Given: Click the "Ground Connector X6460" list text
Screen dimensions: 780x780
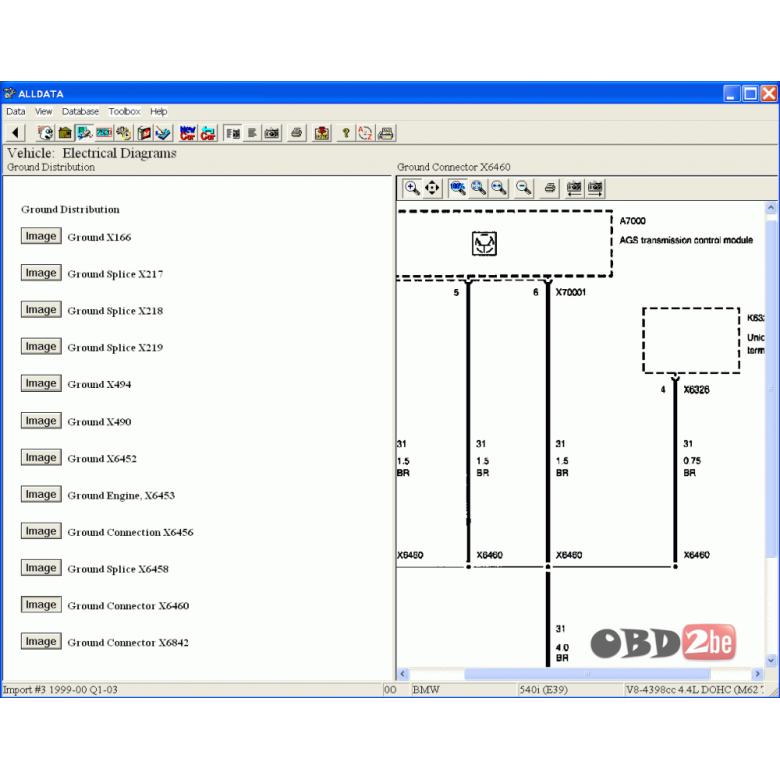Looking at the screenshot, I should (x=128, y=606).
